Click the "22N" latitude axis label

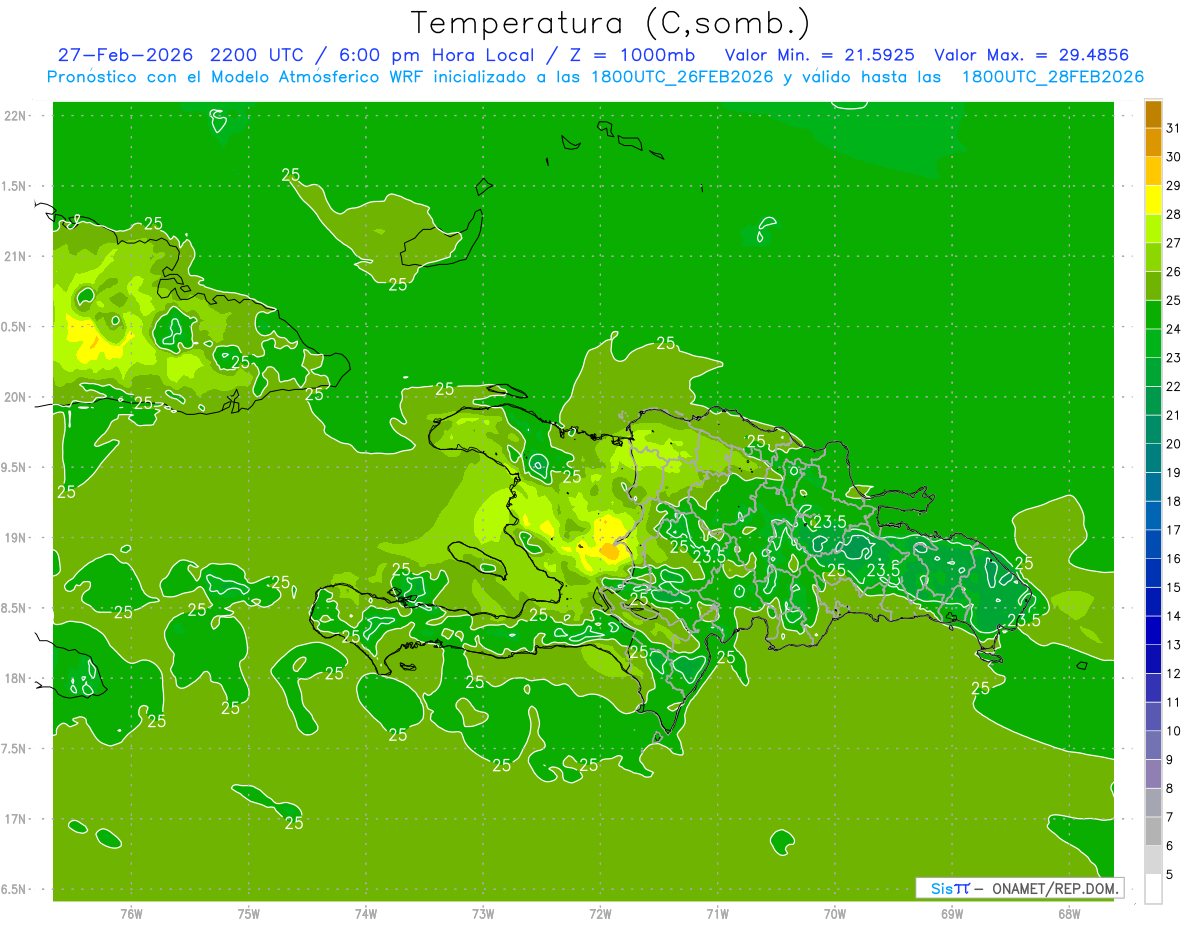(15, 116)
